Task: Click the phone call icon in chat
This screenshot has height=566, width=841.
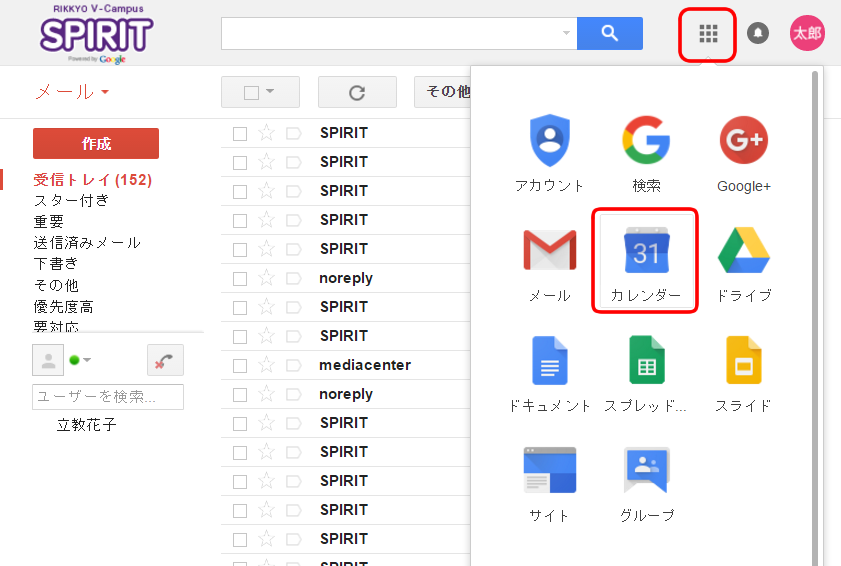Action: [x=165, y=360]
